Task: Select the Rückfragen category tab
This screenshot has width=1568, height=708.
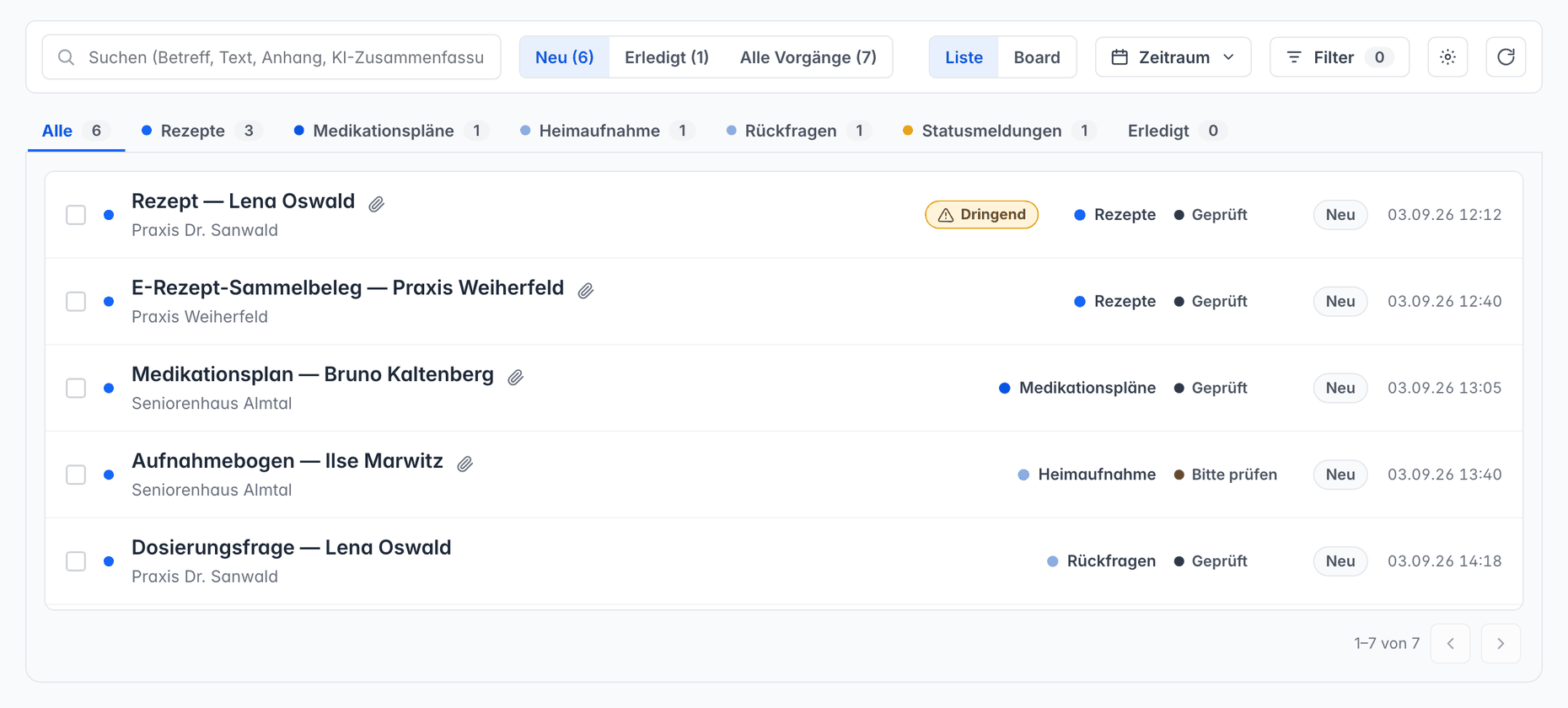Action: click(x=799, y=131)
